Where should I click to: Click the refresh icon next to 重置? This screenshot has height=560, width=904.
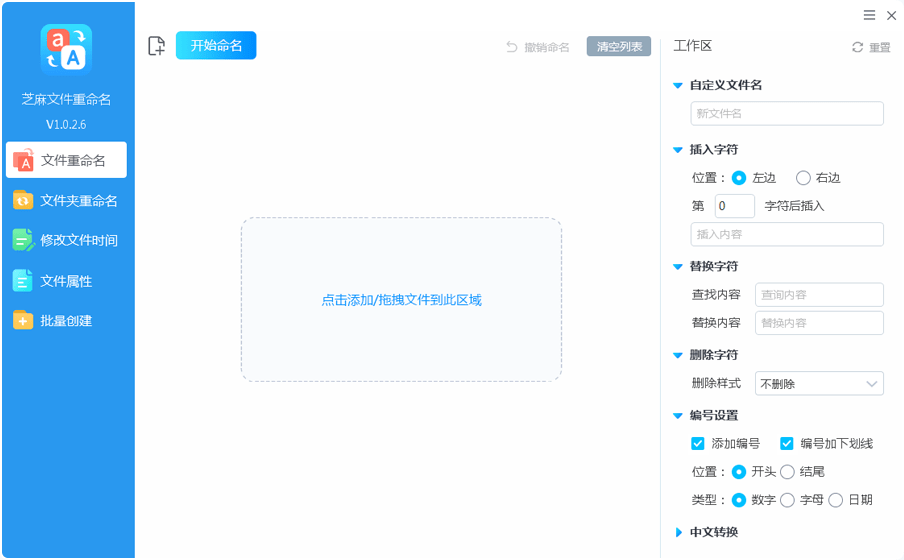pyautogui.click(x=857, y=47)
